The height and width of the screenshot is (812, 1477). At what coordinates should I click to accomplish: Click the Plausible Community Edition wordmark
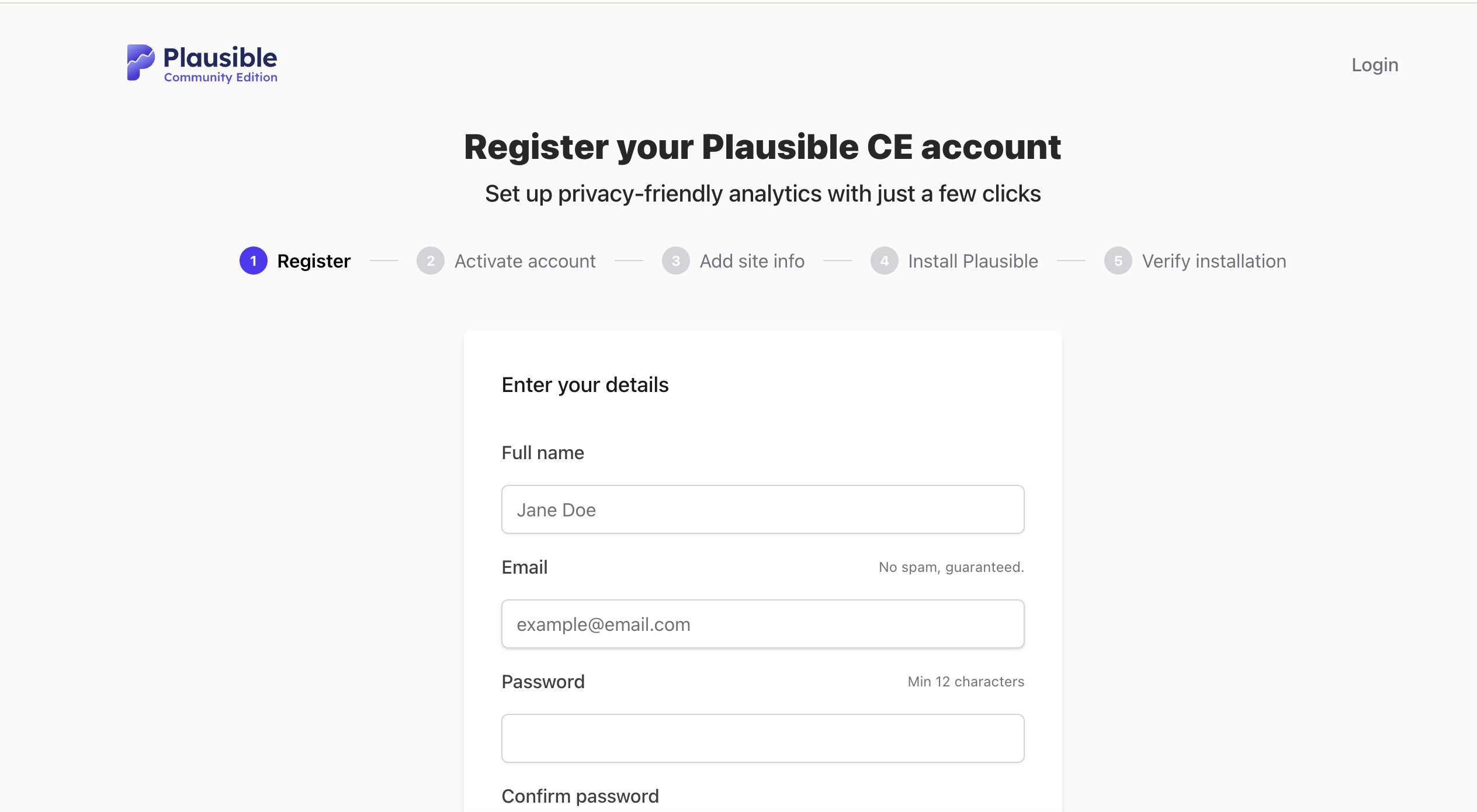tap(220, 64)
